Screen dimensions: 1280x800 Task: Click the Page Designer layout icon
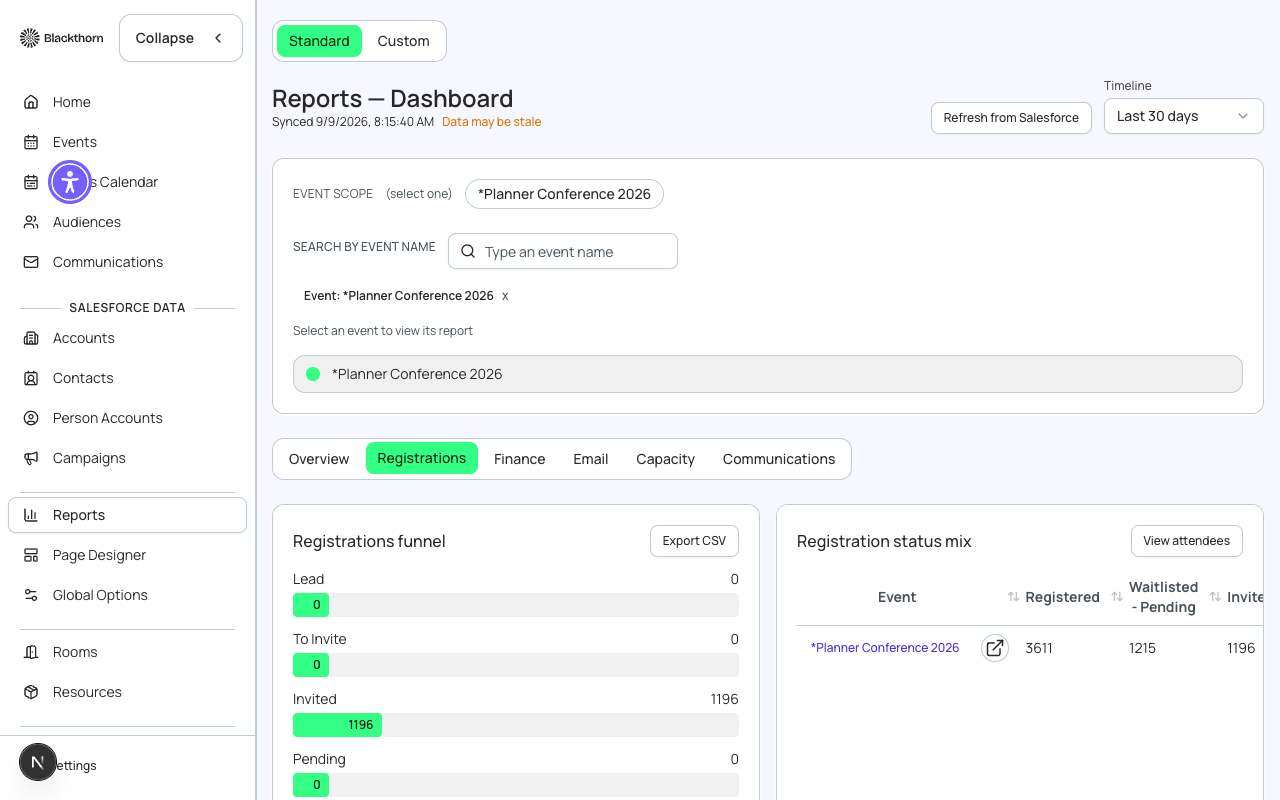tap(31, 555)
